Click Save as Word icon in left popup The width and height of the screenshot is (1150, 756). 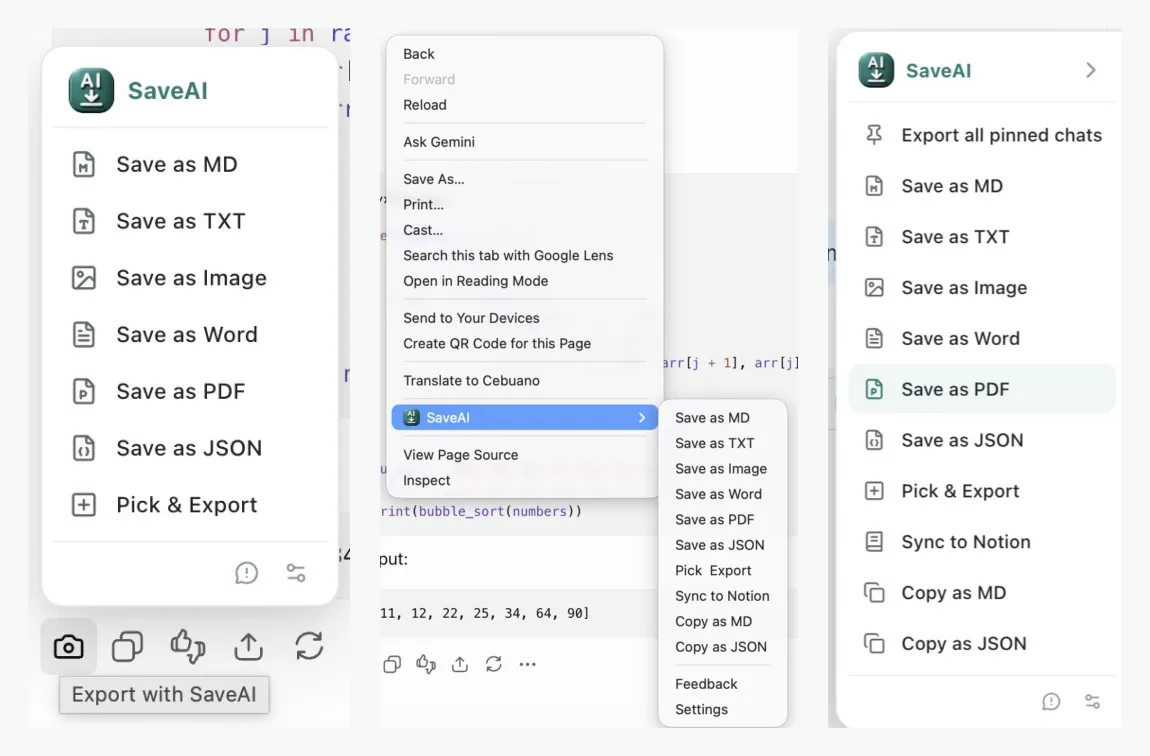84,334
